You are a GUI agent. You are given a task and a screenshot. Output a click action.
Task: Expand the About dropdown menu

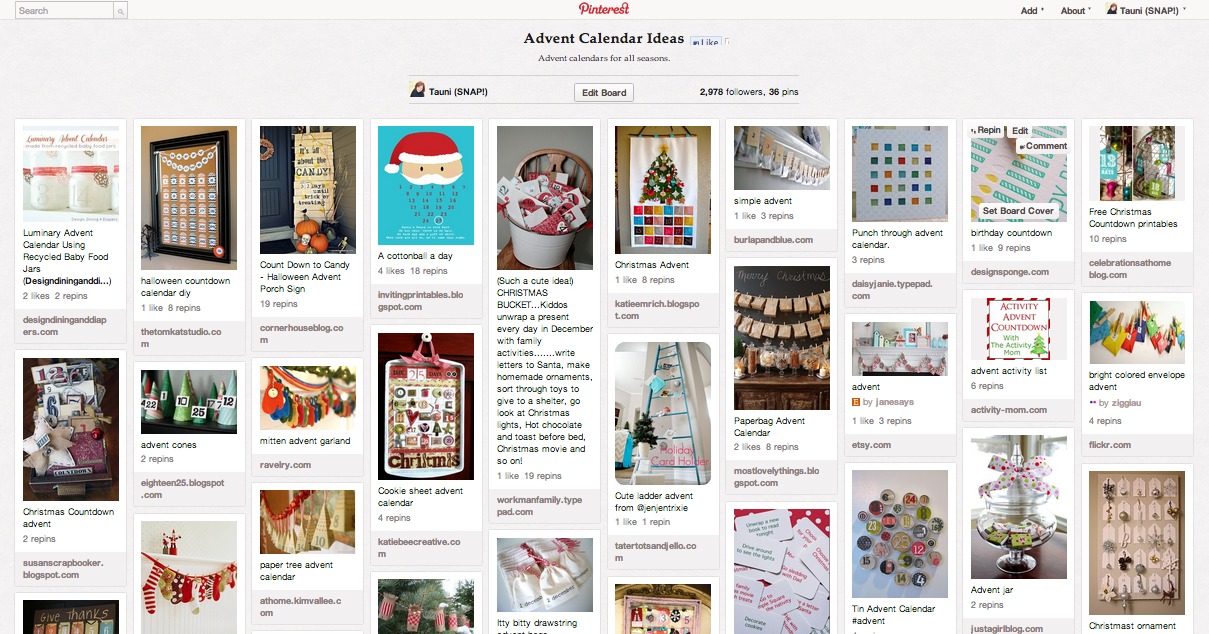(x=1074, y=10)
